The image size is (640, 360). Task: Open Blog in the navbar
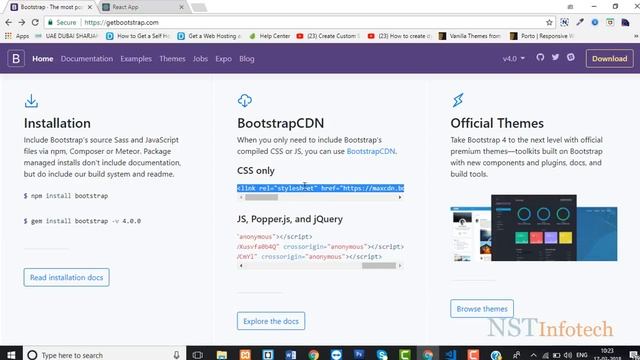[x=247, y=58]
